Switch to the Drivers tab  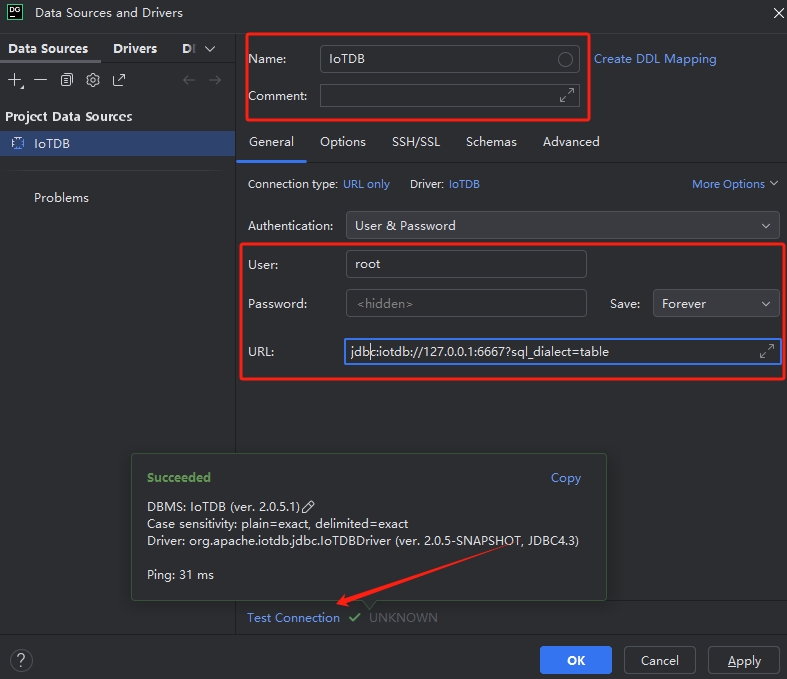point(135,49)
